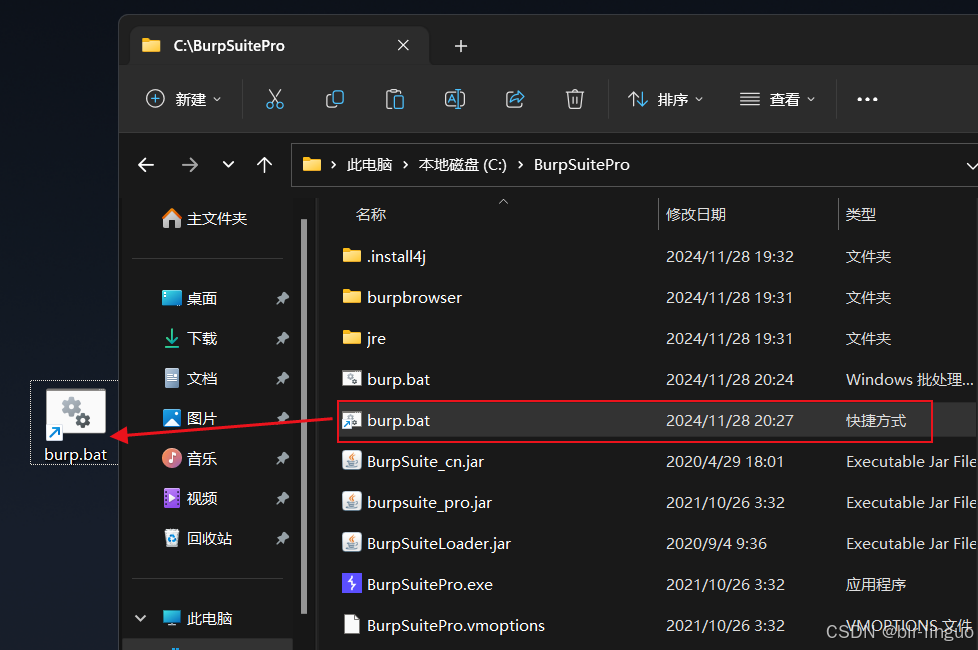Collapse the 此电脑 tree node chevron
Viewport: 978px width, 650px height.
point(140,618)
